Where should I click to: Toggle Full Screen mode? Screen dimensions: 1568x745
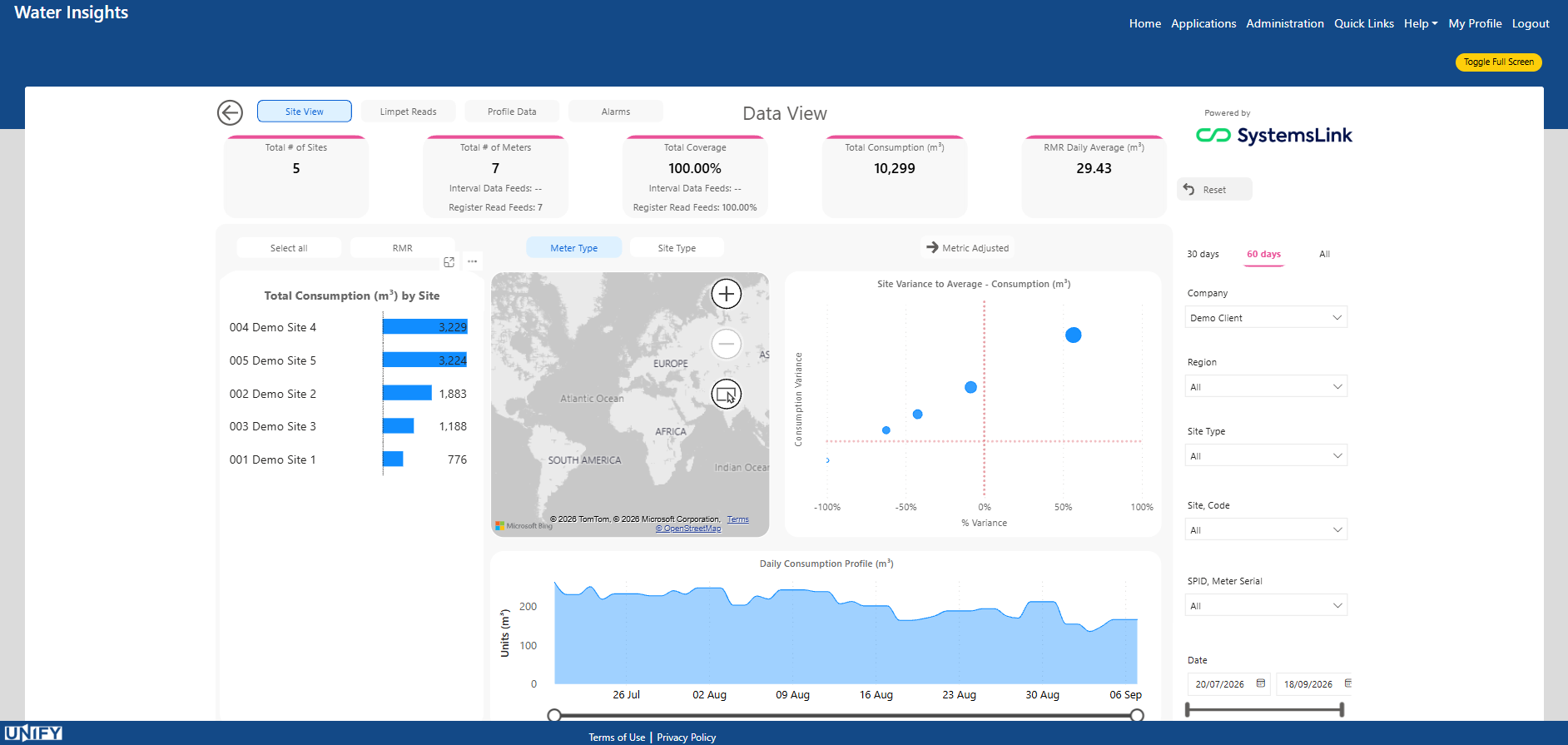[x=1498, y=62]
